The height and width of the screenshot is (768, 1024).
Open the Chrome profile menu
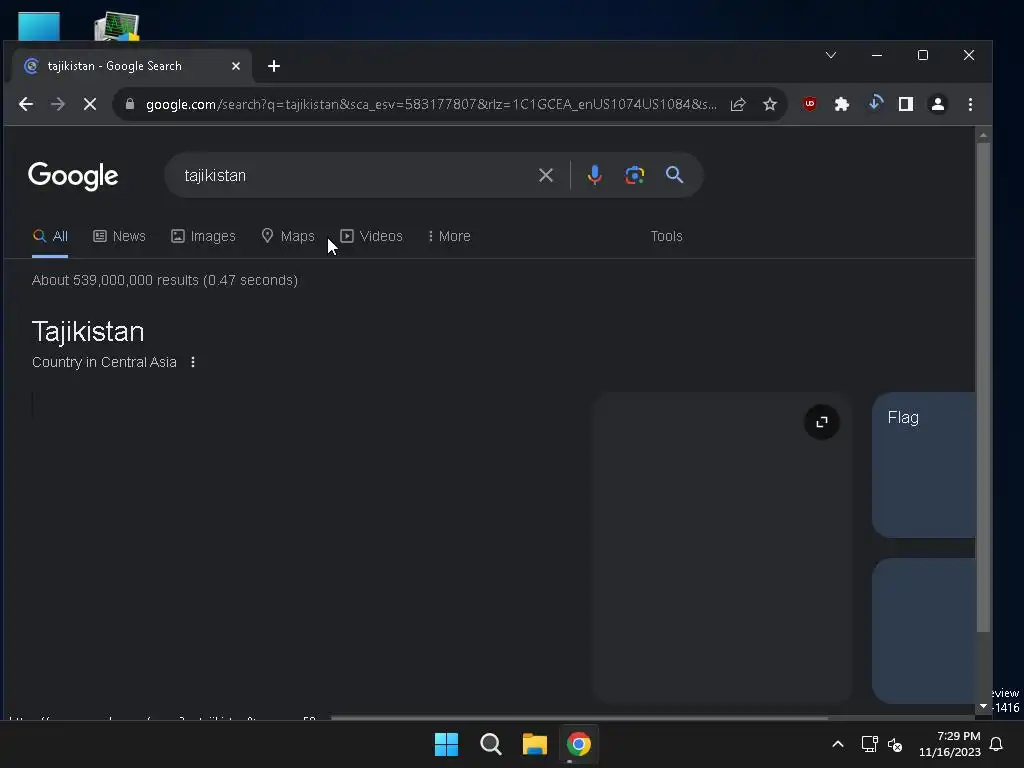(x=938, y=104)
